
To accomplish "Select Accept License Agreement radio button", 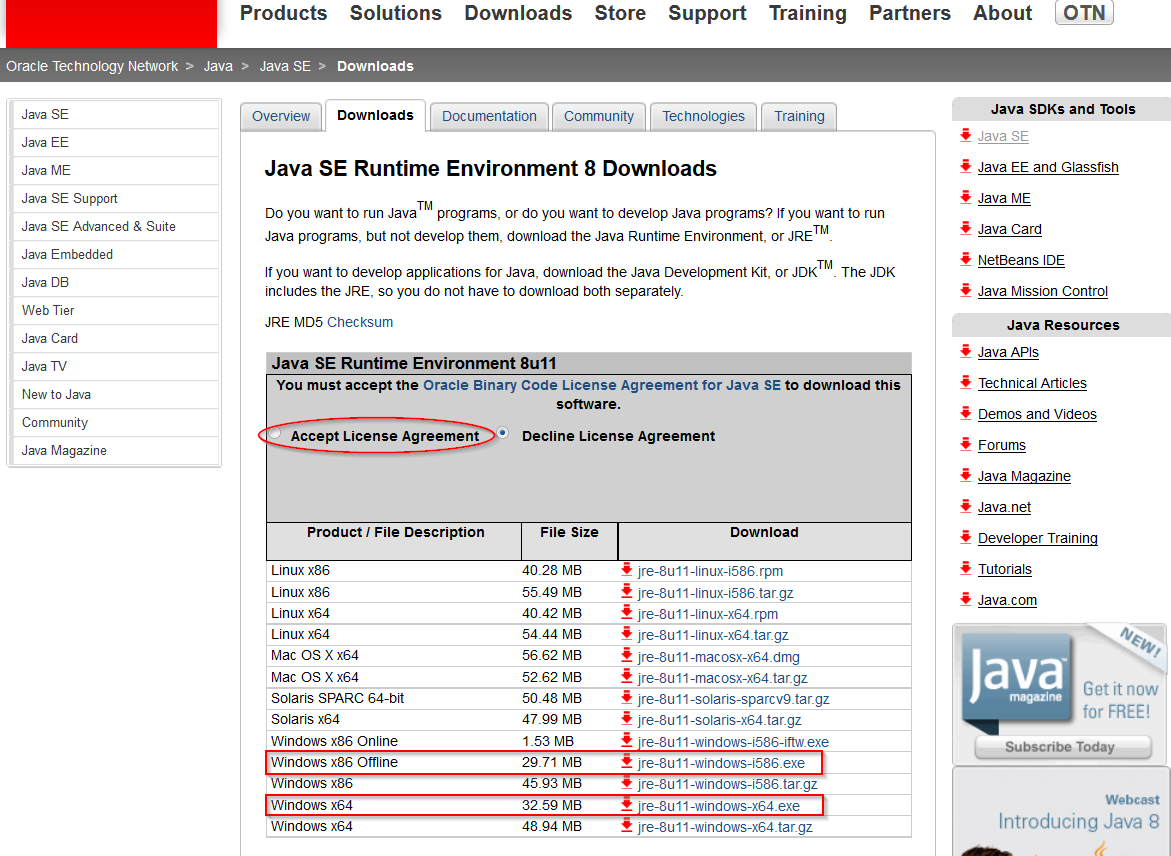I will (275, 434).
